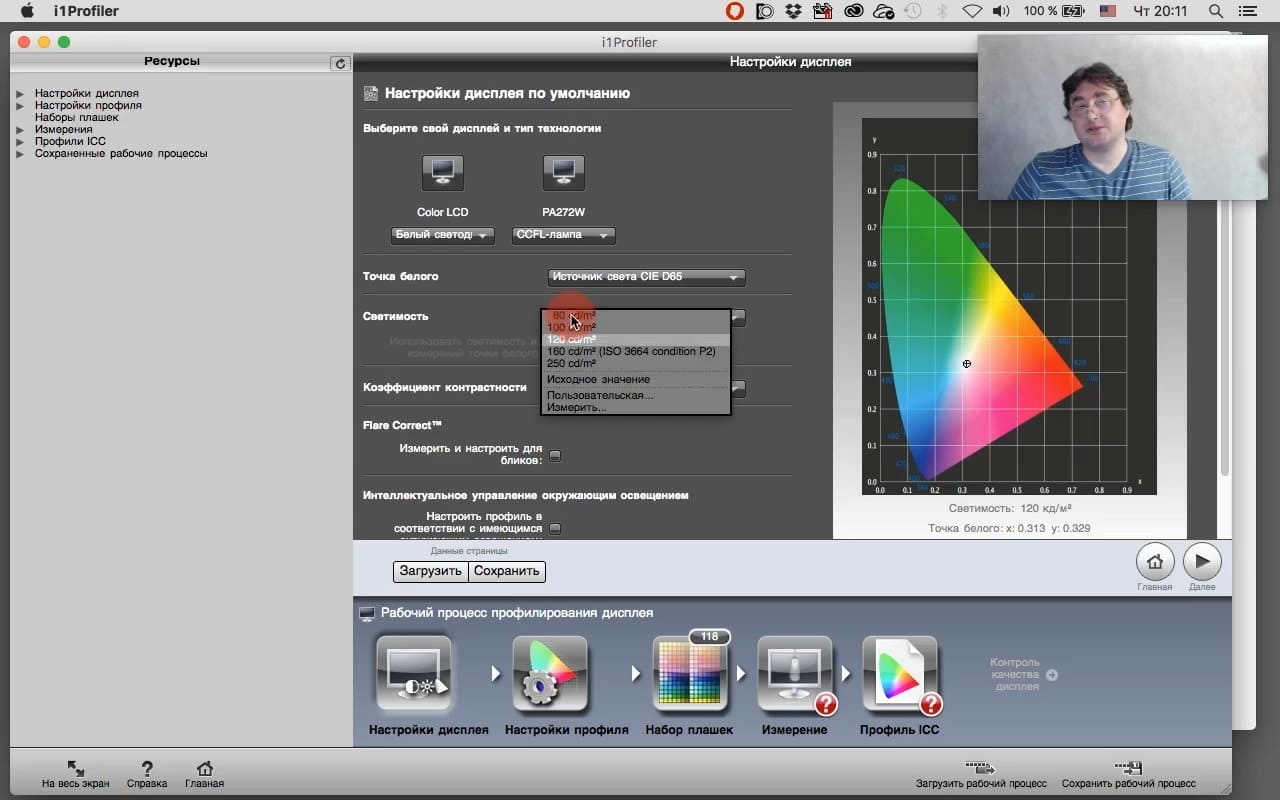Choose Пользовательская... in luminance list
The width and height of the screenshot is (1280, 800).
coord(636,395)
